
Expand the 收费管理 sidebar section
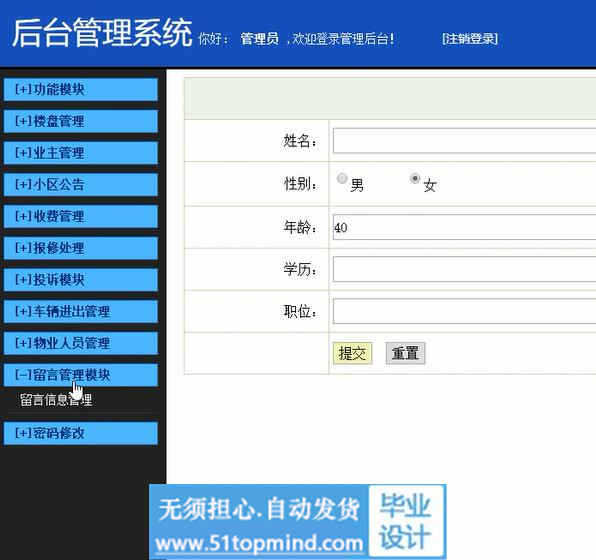[81, 216]
